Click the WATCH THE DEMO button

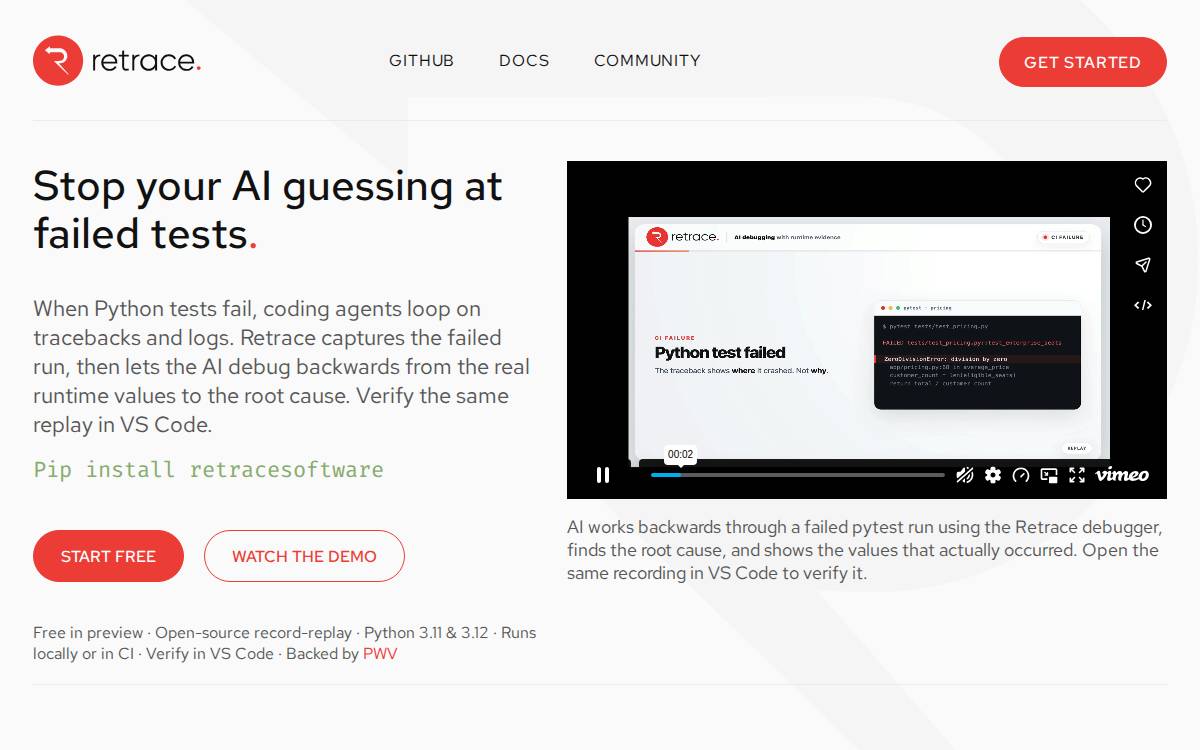coord(304,556)
